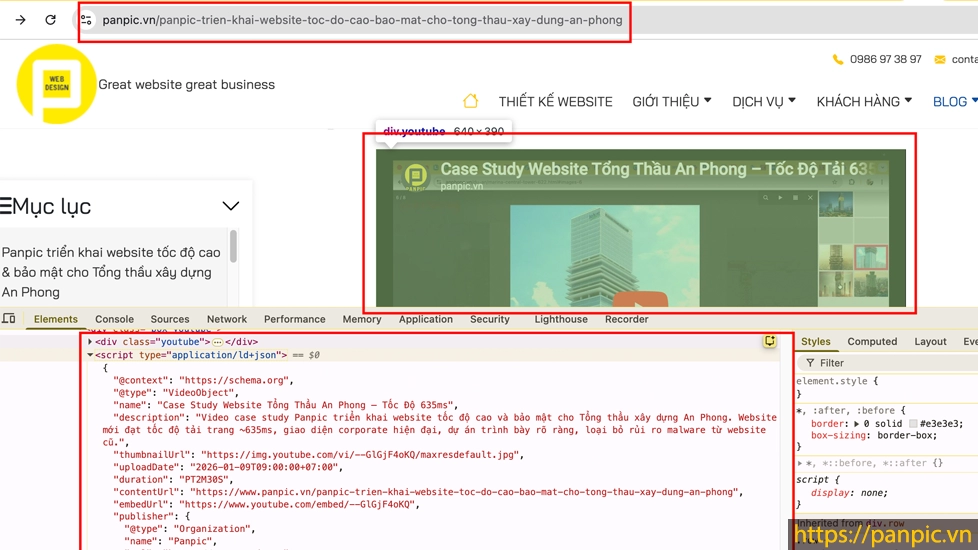
Task: Click the thumbnailUrl maxresdefault.jpg value
Action: click(359, 455)
